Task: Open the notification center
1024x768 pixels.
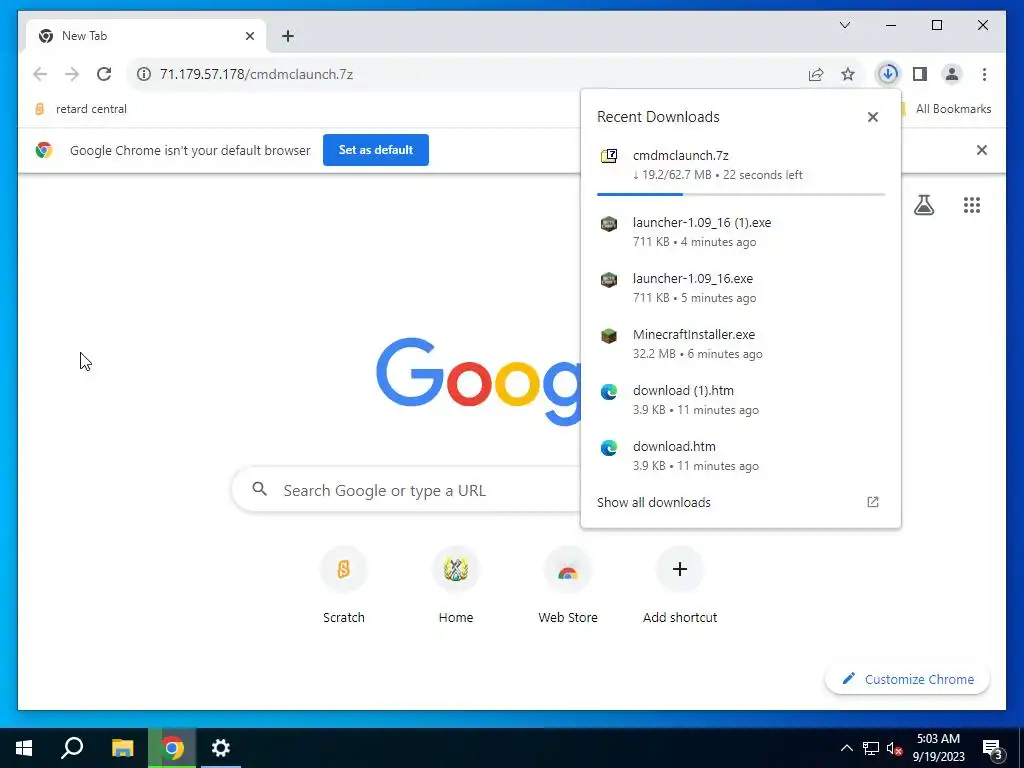Action: coord(993,749)
